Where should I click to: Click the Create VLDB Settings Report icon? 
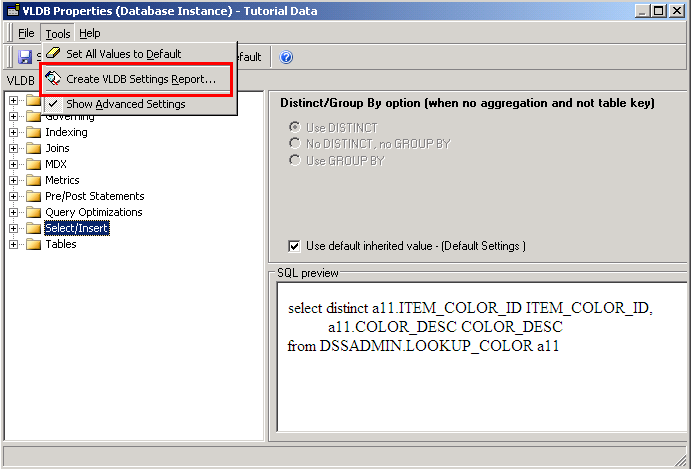tap(54, 78)
